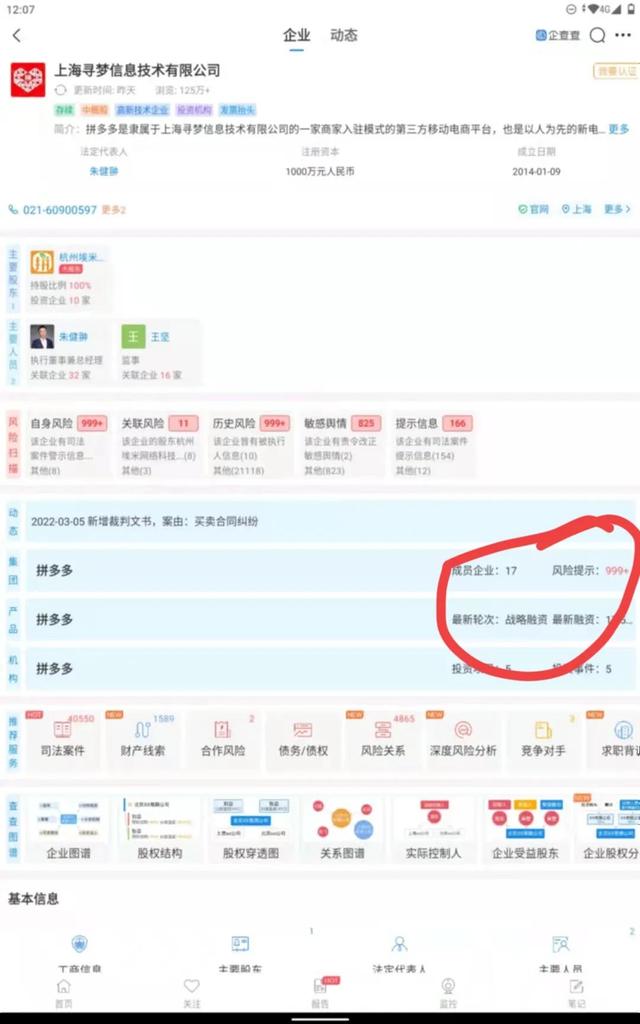The height and width of the screenshot is (1024, 640).
Task: Open legal representative 朱健翀 link under 法定代表人
Action: click(104, 171)
